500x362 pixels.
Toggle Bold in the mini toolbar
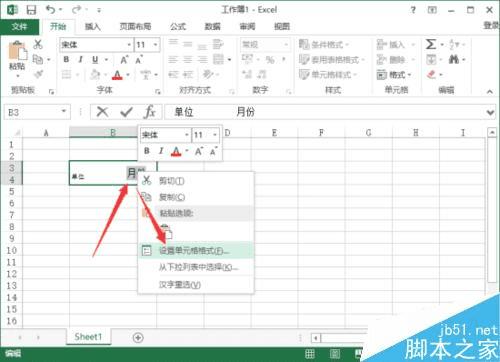tap(147, 151)
